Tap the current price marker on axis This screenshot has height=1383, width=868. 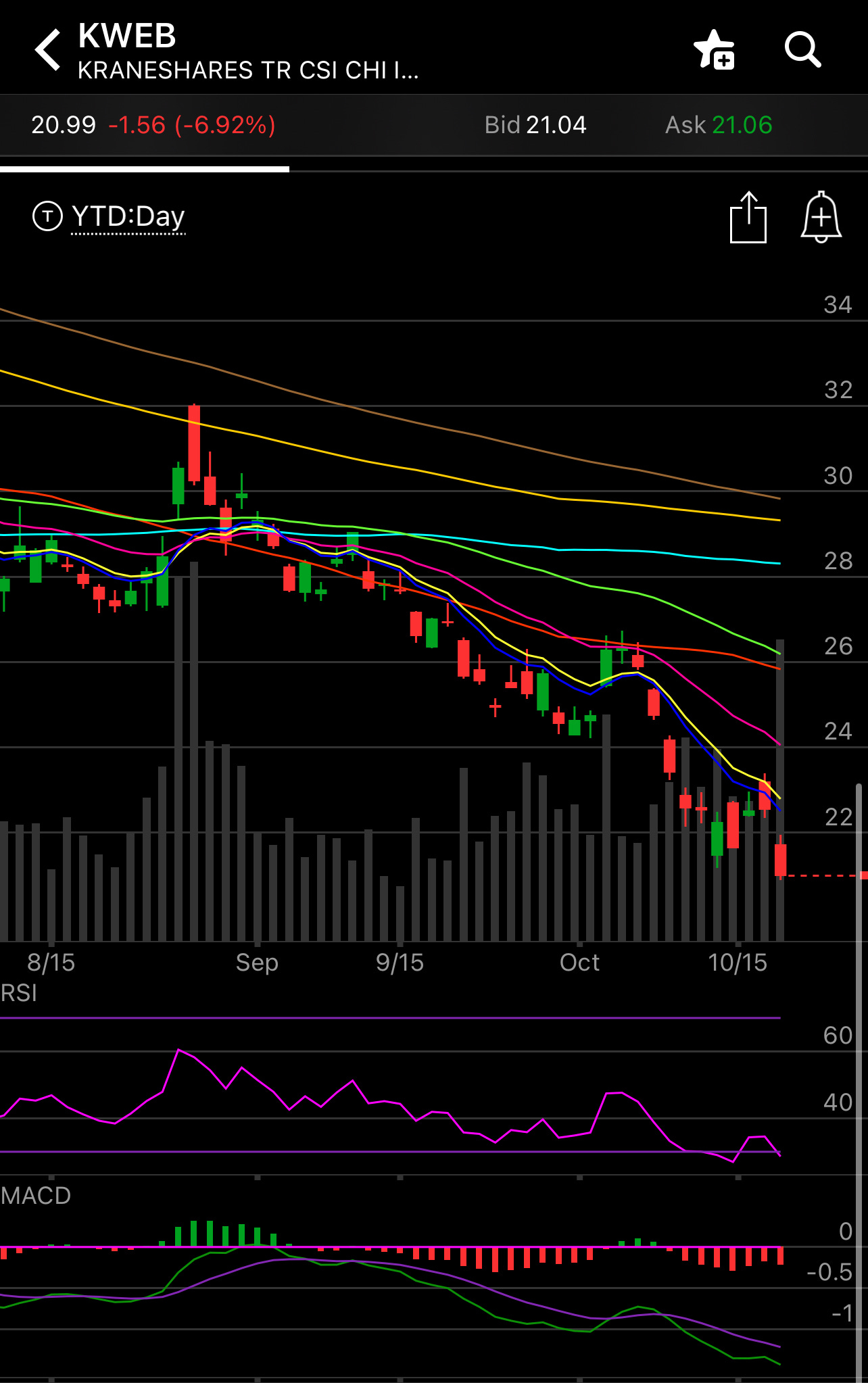(863, 875)
